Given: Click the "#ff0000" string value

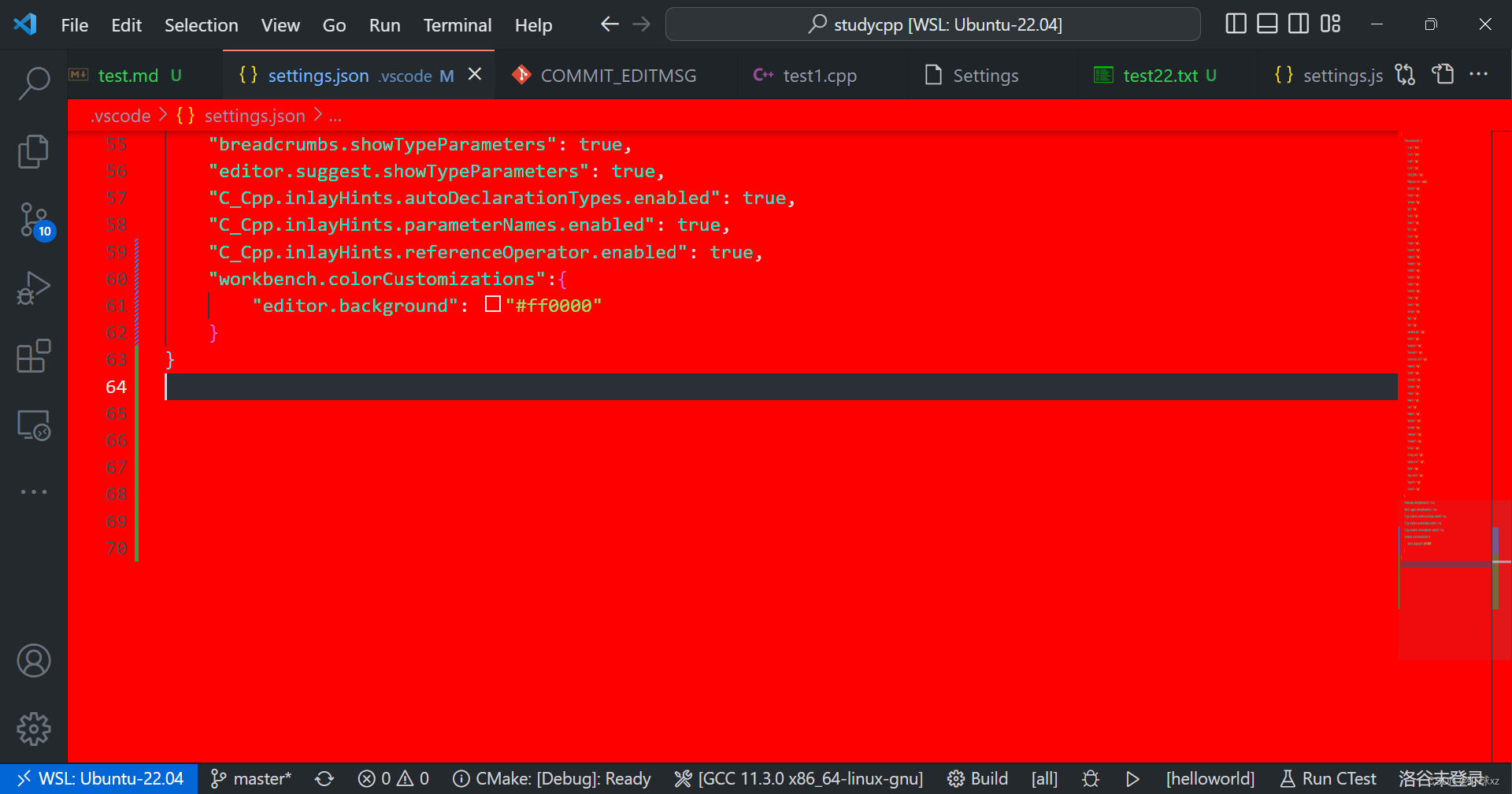Looking at the screenshot, I should click(x=554, y=306).
